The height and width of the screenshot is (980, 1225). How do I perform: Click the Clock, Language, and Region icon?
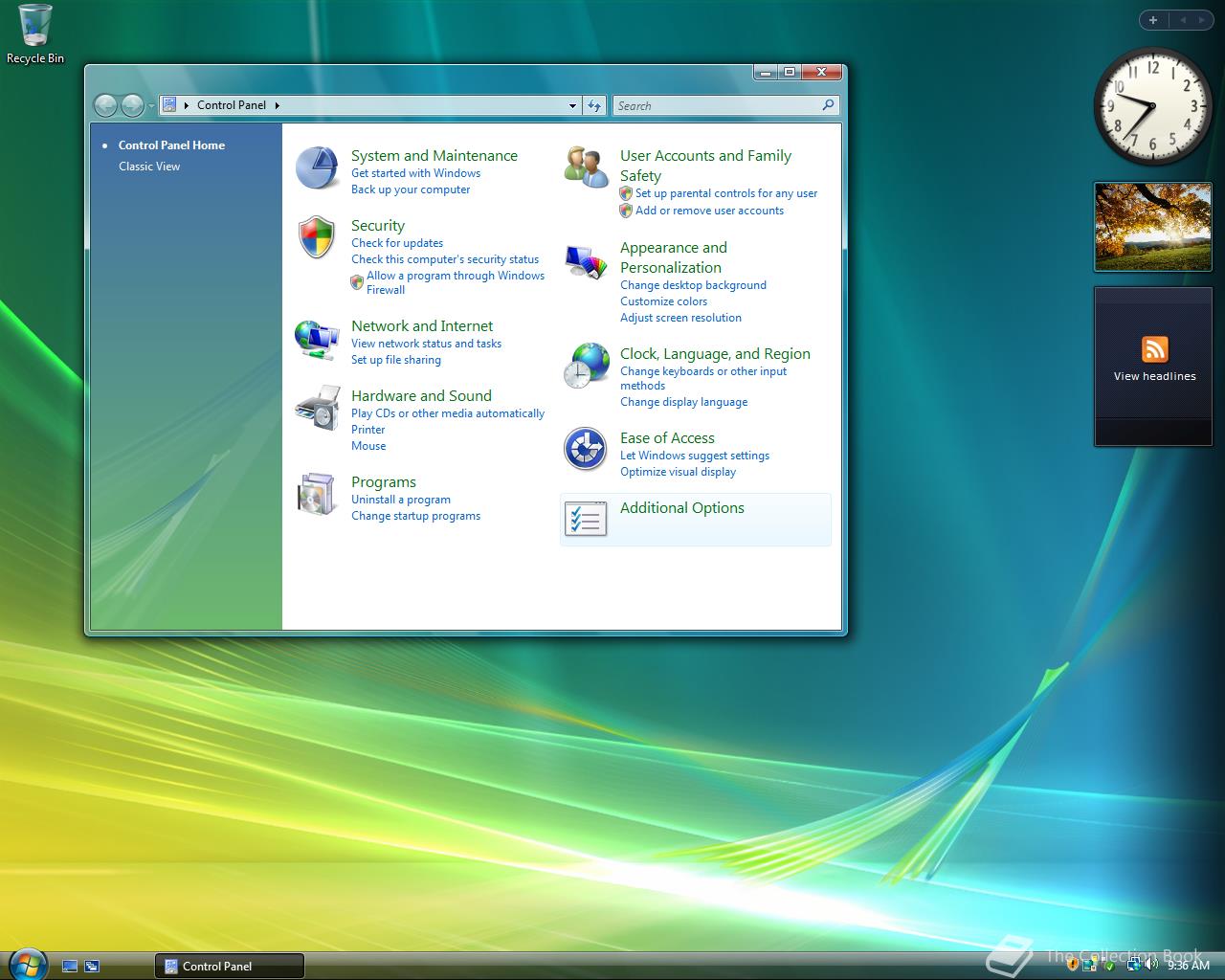point(586,366)
